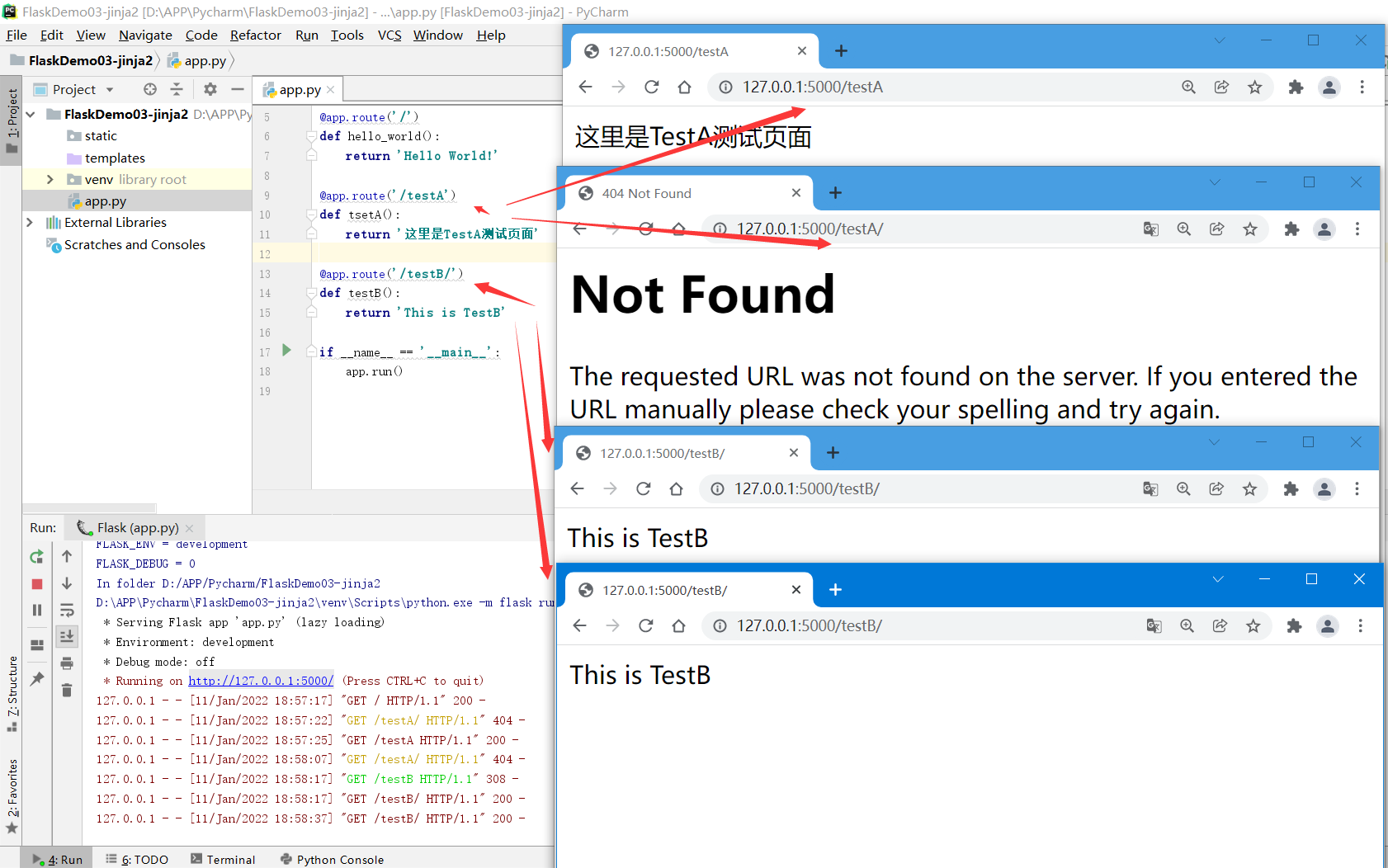Open a new tab in the testA browser
The height and width of the screenshot is (868, 1388).
point(840,50)
